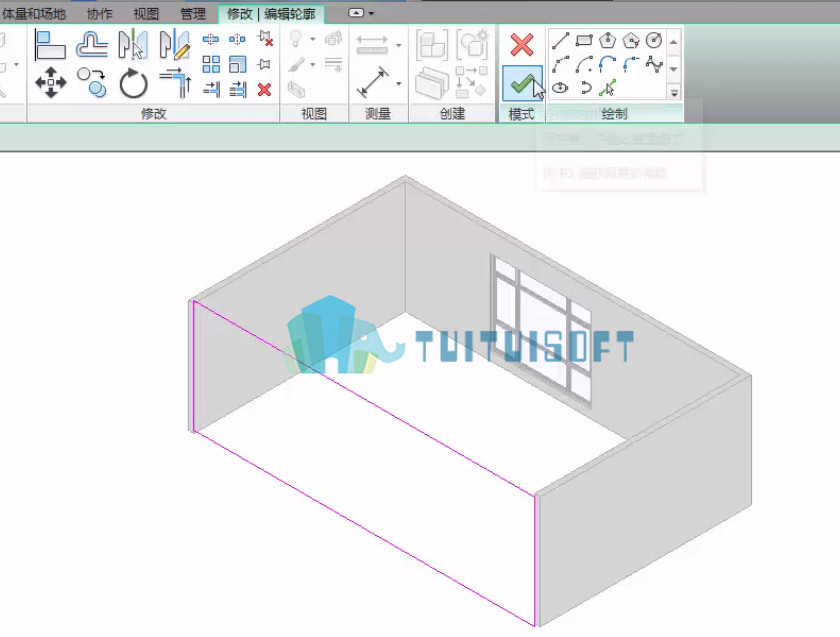The image size is (840, 637).
Task: Activate the Rotate tool
Action: [133, 84]
